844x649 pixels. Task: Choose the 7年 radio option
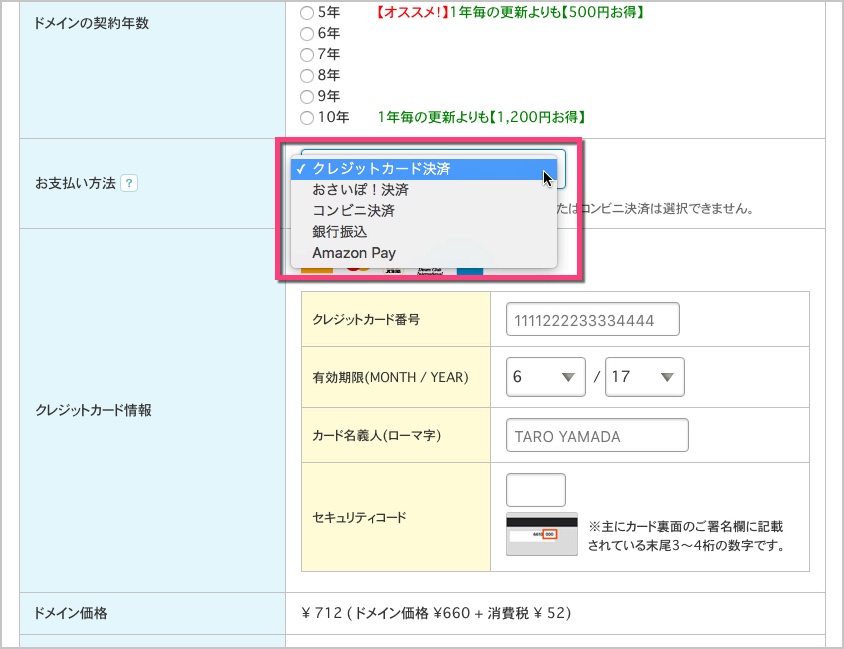pyautogui.click(x=307, y=54)
